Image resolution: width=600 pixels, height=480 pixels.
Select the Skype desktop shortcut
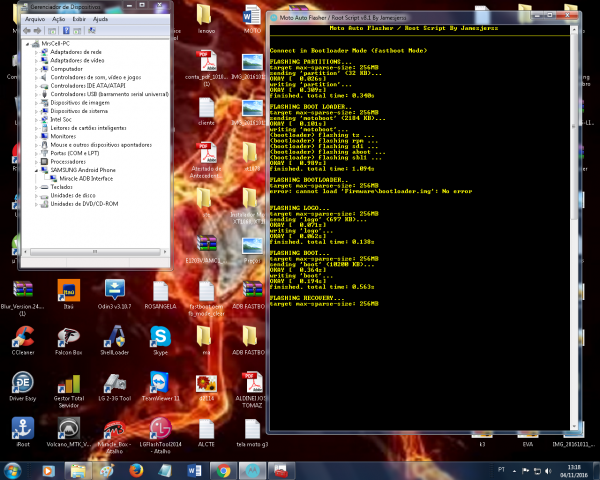tap(160, 340)
